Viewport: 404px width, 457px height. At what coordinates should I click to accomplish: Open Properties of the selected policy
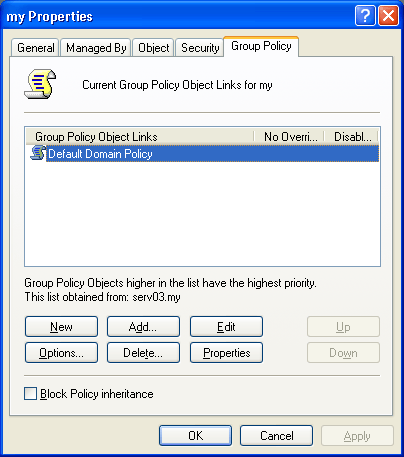click(226, 353)
